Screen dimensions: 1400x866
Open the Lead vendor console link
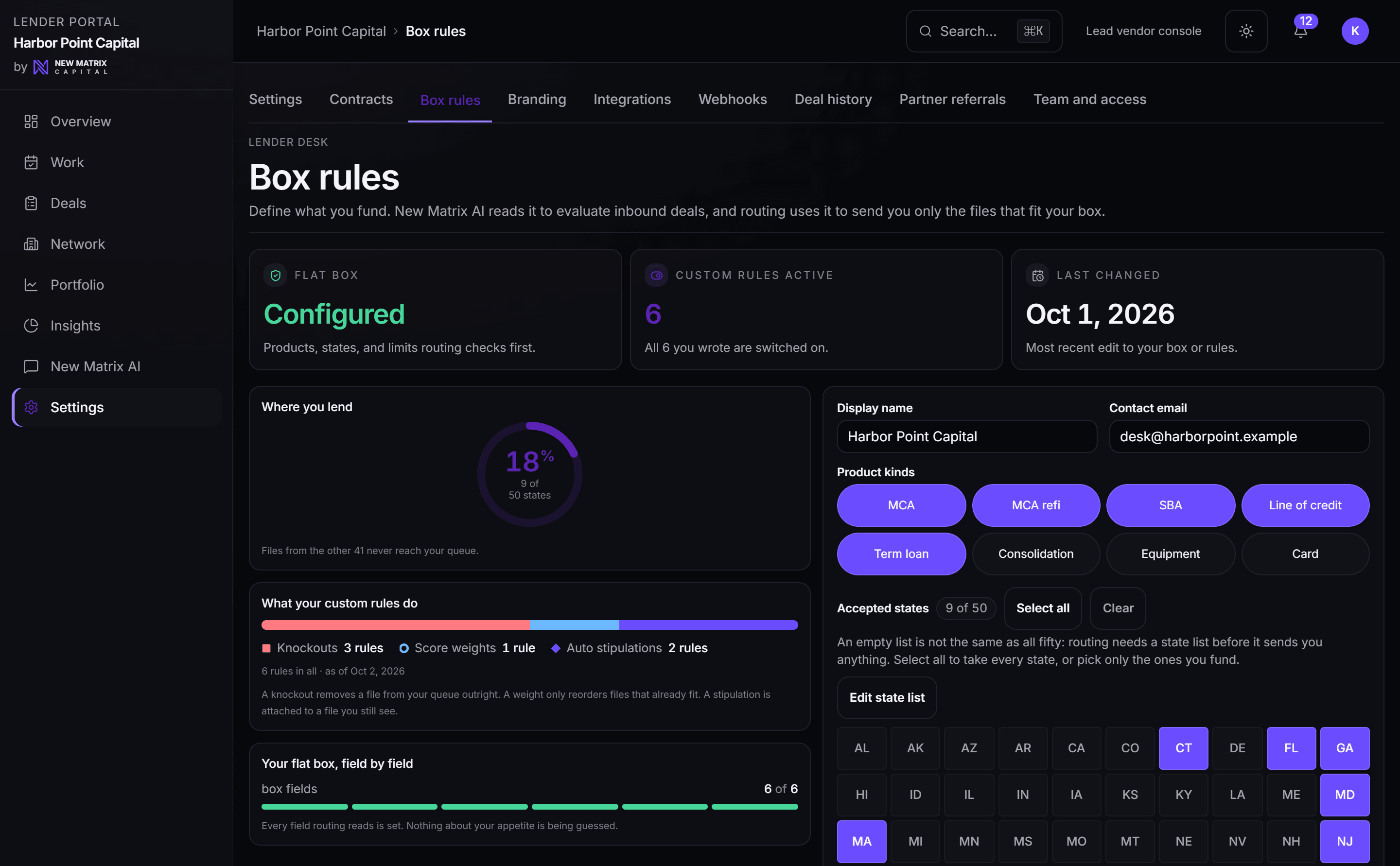coord(1143,31)
